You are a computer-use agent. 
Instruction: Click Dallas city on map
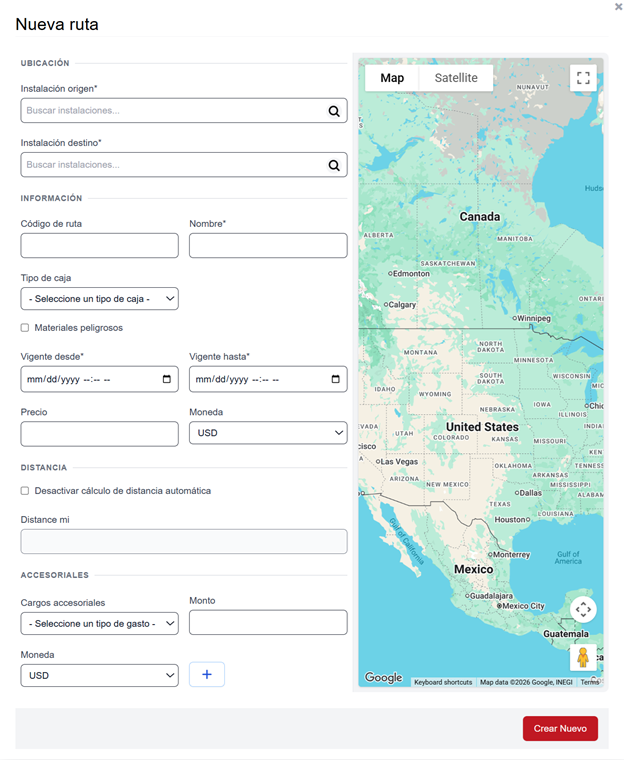(529, 492)
